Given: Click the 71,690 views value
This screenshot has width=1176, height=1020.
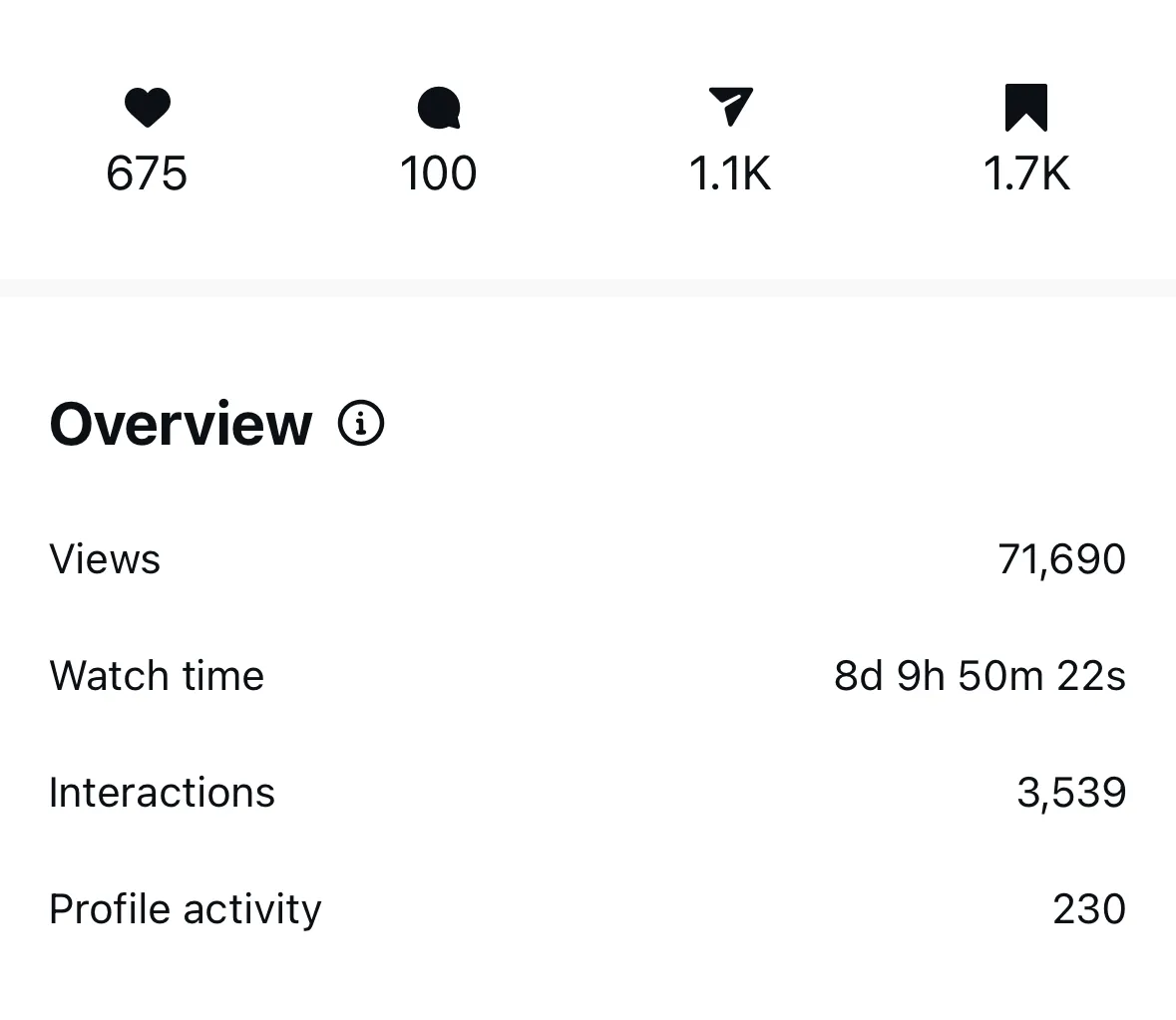Looking at the screenshot, I should tap(1061, 559).
